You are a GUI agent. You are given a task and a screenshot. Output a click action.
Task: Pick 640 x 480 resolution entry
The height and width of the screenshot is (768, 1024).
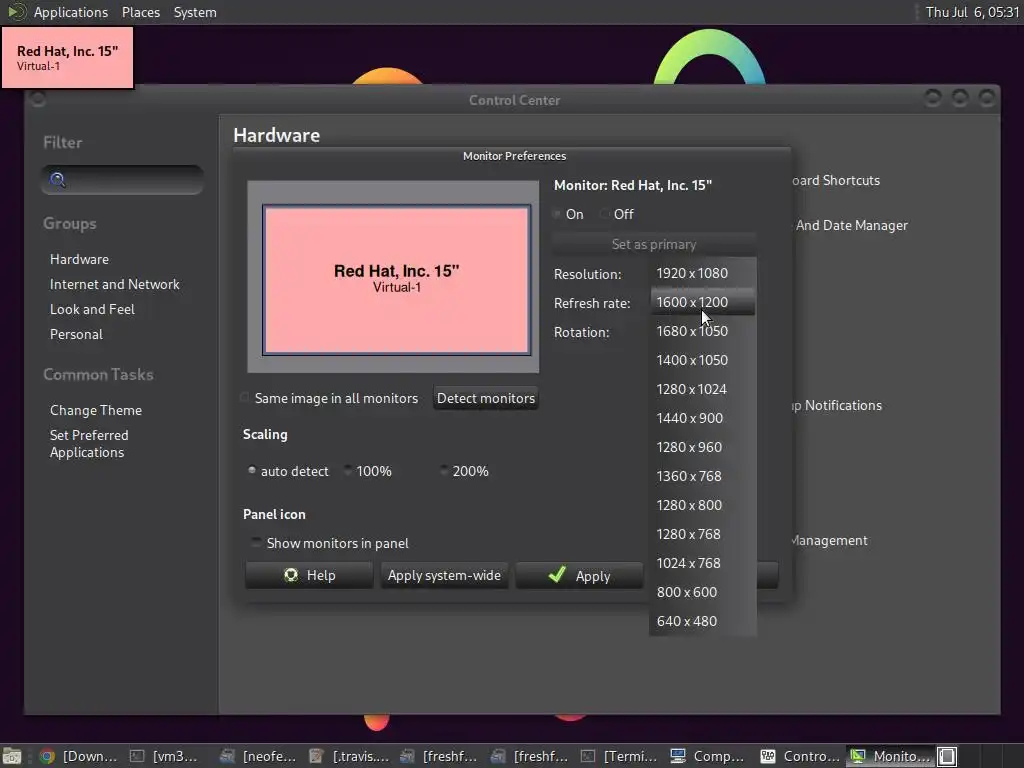pos(703,621)
